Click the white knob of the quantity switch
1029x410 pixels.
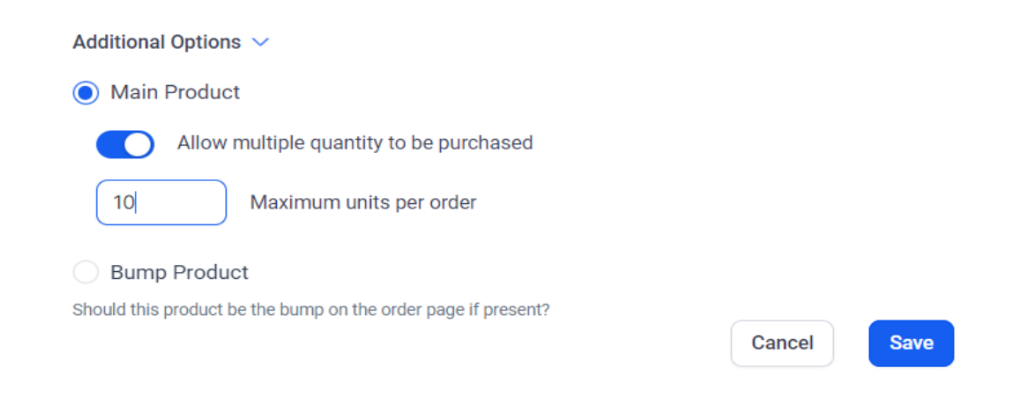(139, 144)
